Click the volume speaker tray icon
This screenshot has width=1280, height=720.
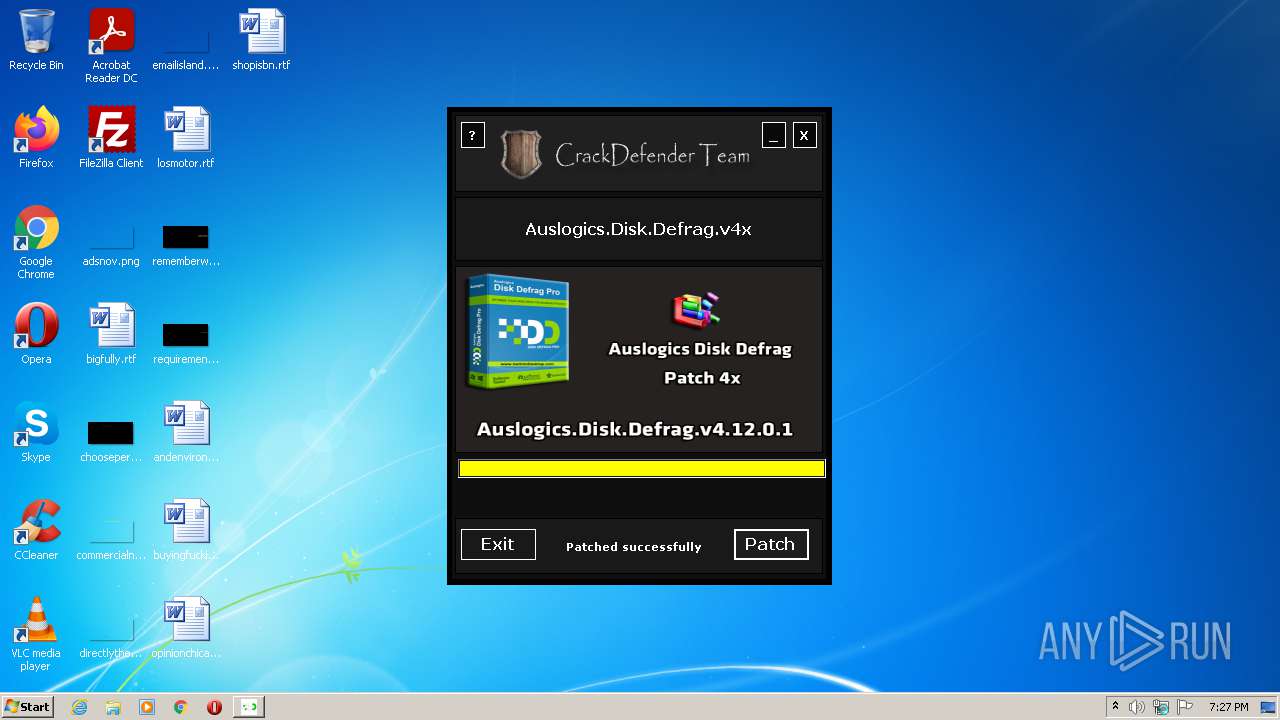(1137, 707)
